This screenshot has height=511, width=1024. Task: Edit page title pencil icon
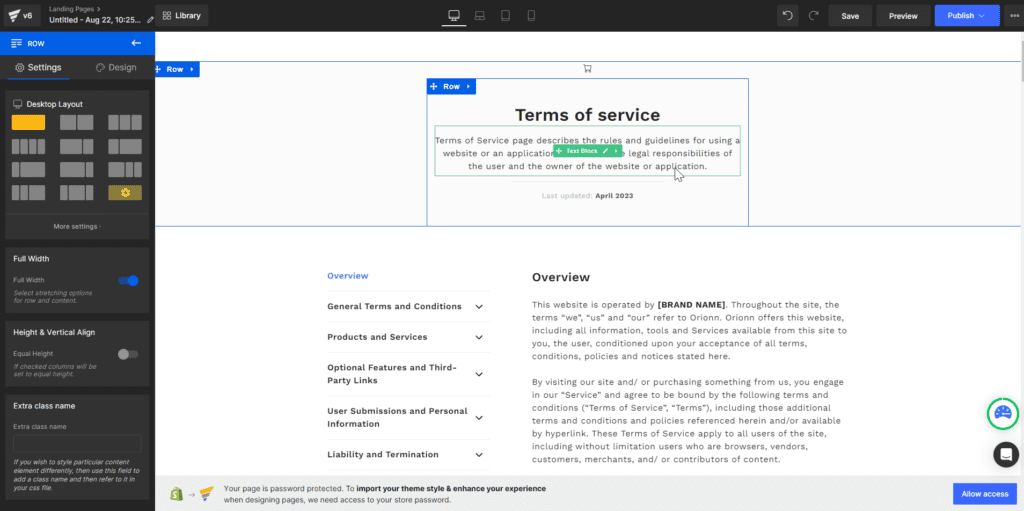point(151,20)
